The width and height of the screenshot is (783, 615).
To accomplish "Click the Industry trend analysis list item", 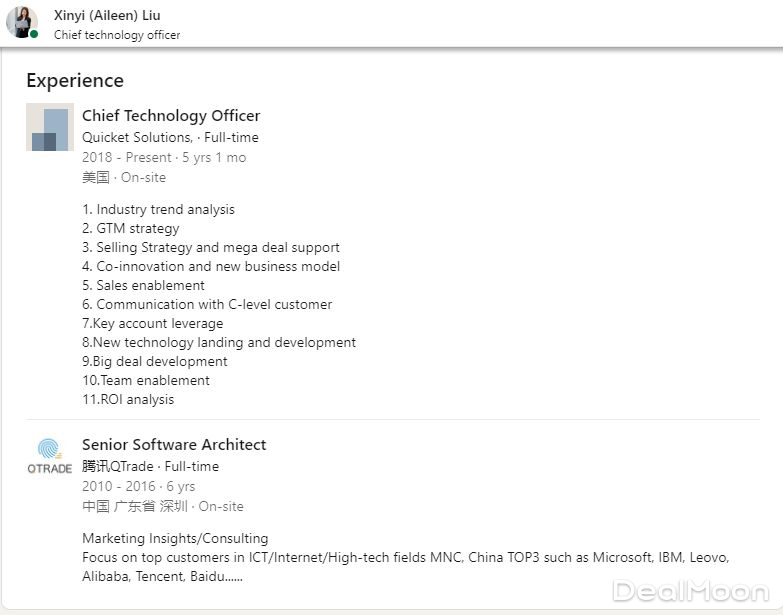I will coord(158,209).
